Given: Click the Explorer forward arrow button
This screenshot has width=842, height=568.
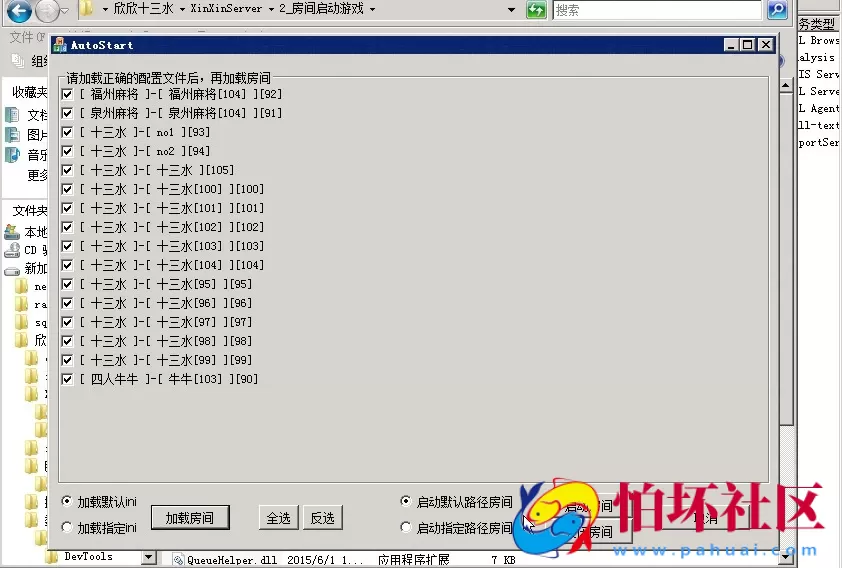Looking at the screenshot, I should click(x=47, y=11).
